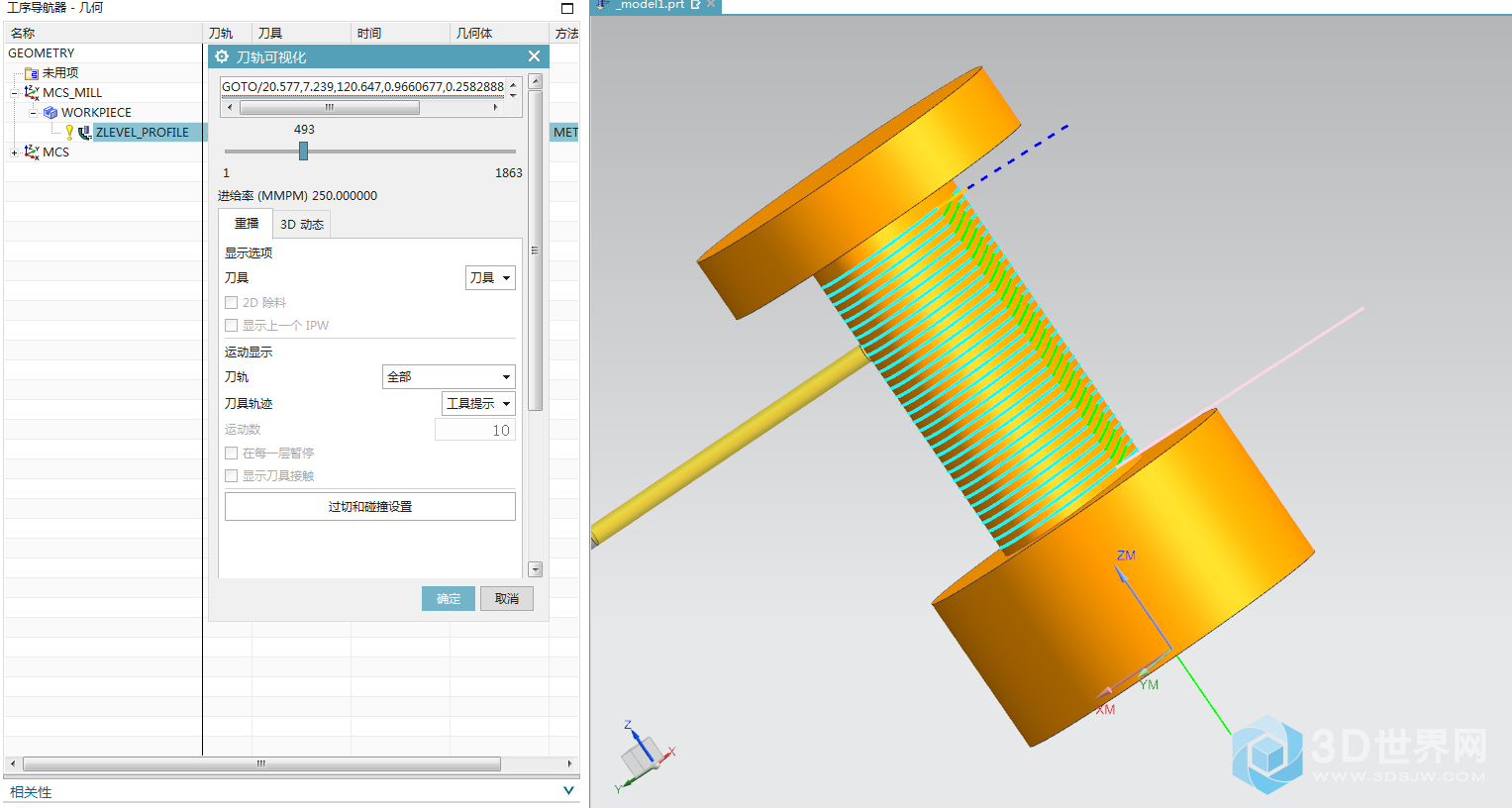Click the 几何体 column header

499,34
